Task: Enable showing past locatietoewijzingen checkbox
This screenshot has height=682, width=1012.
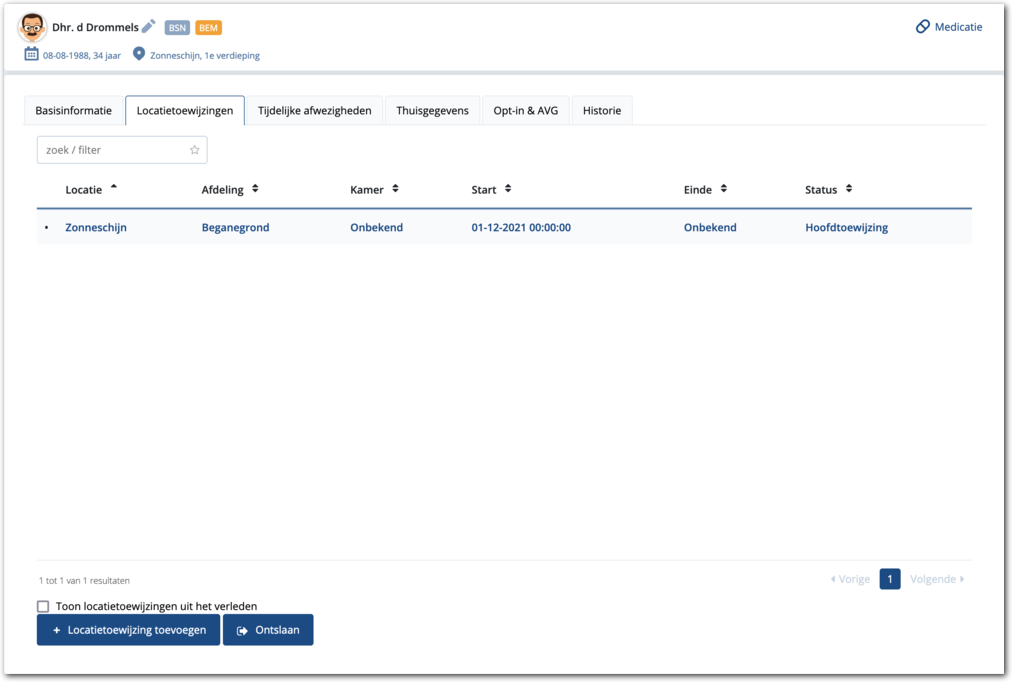Action: pyautogui.click(x=43, y=606)
